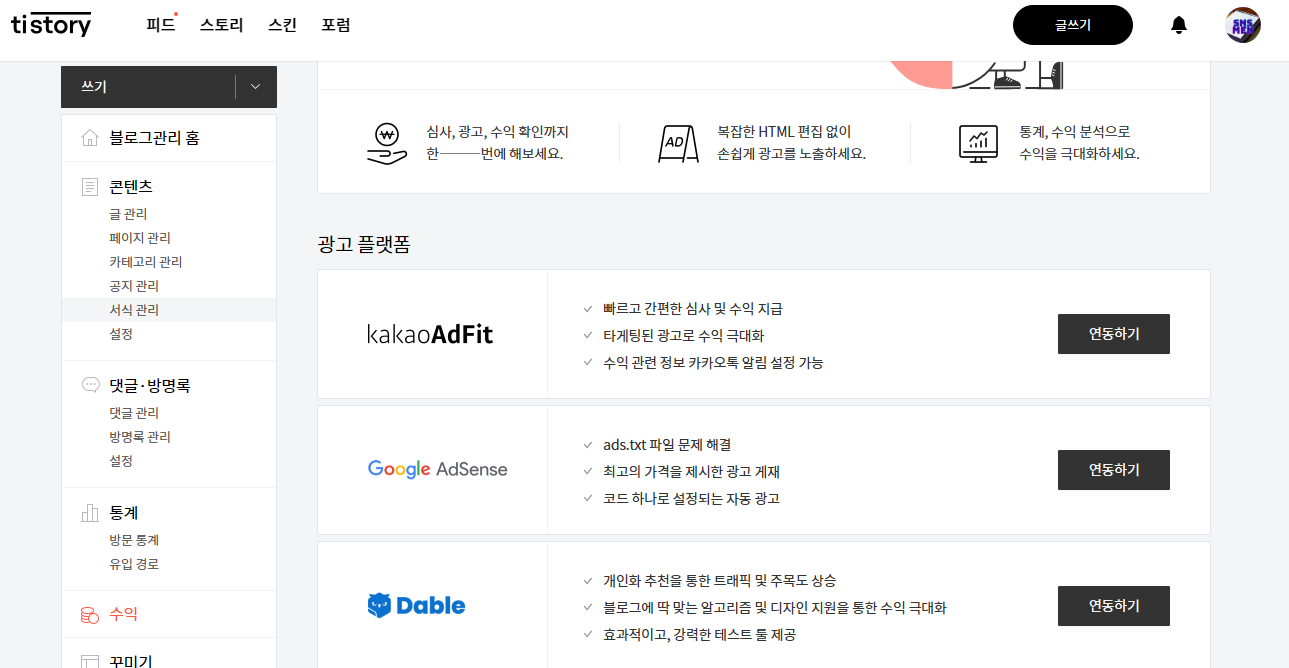
Task: Click the speech bubble icon beside 댓글·방명록
Action: [90, 385]
